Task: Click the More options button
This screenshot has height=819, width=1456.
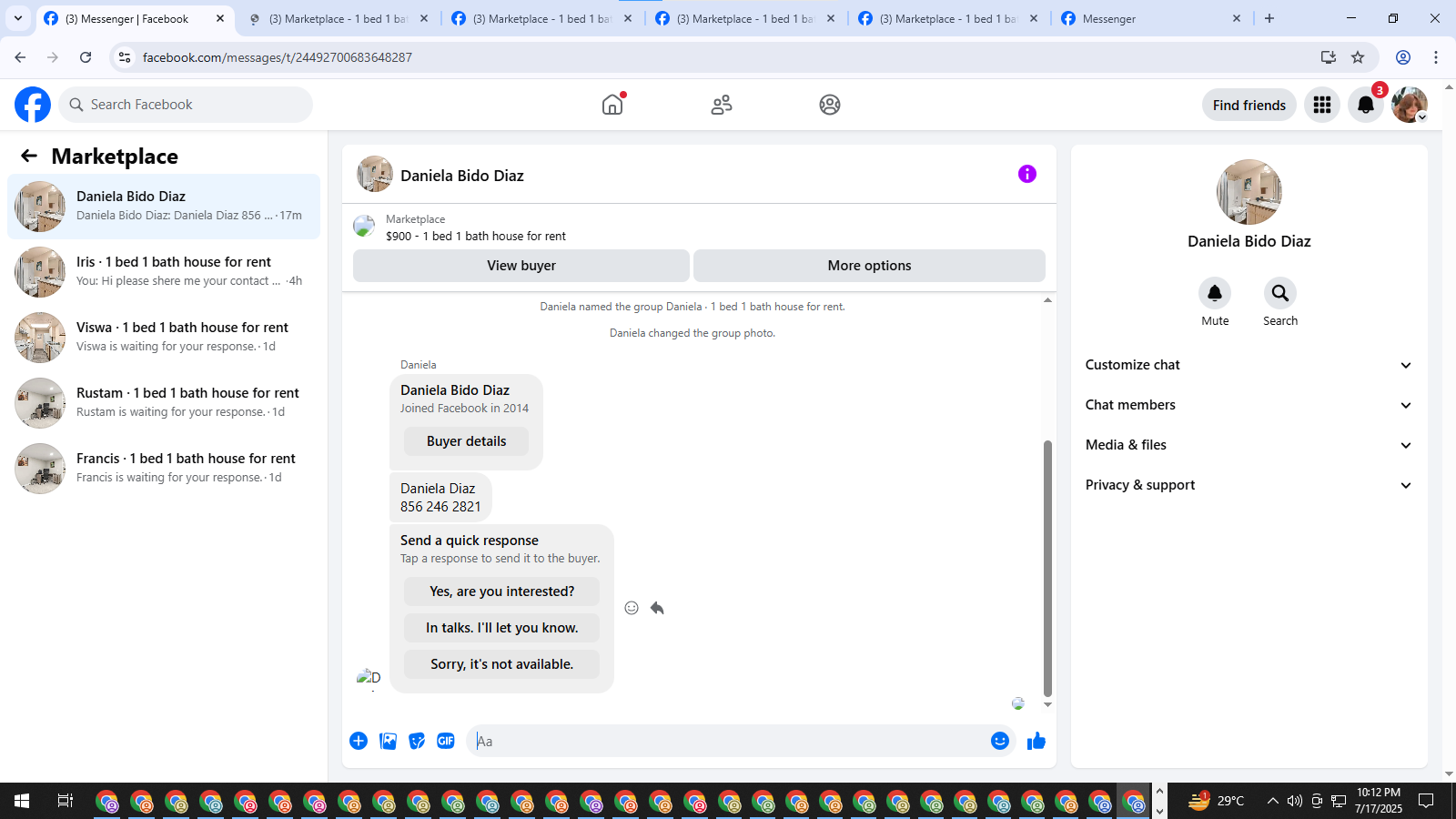Action: pyautogui.click(x=869, y=266)
